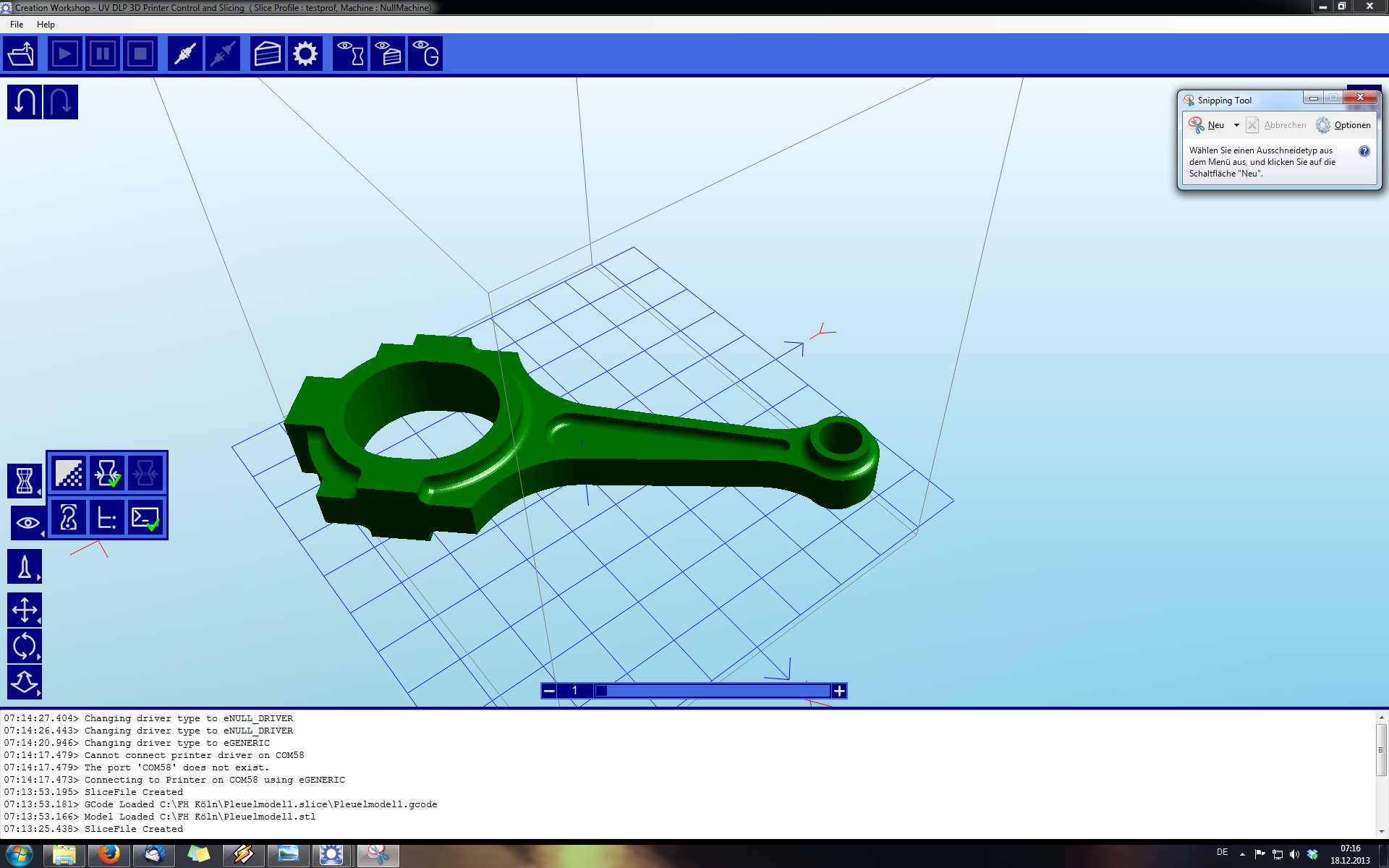Viewport: 1389px width, 868px height.
Task: Click the open file folder icon
Action: pyautogui.click(x=21, y=54)
